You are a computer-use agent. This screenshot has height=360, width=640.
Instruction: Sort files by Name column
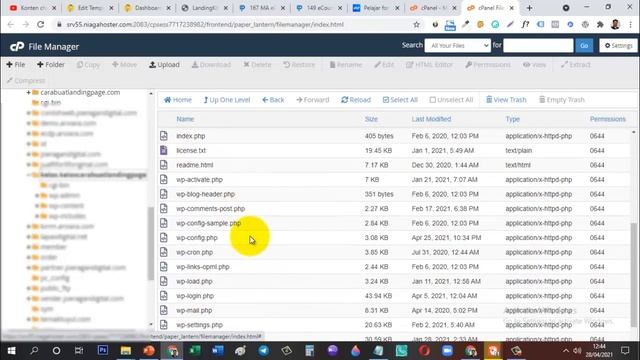tap(185, 119)
